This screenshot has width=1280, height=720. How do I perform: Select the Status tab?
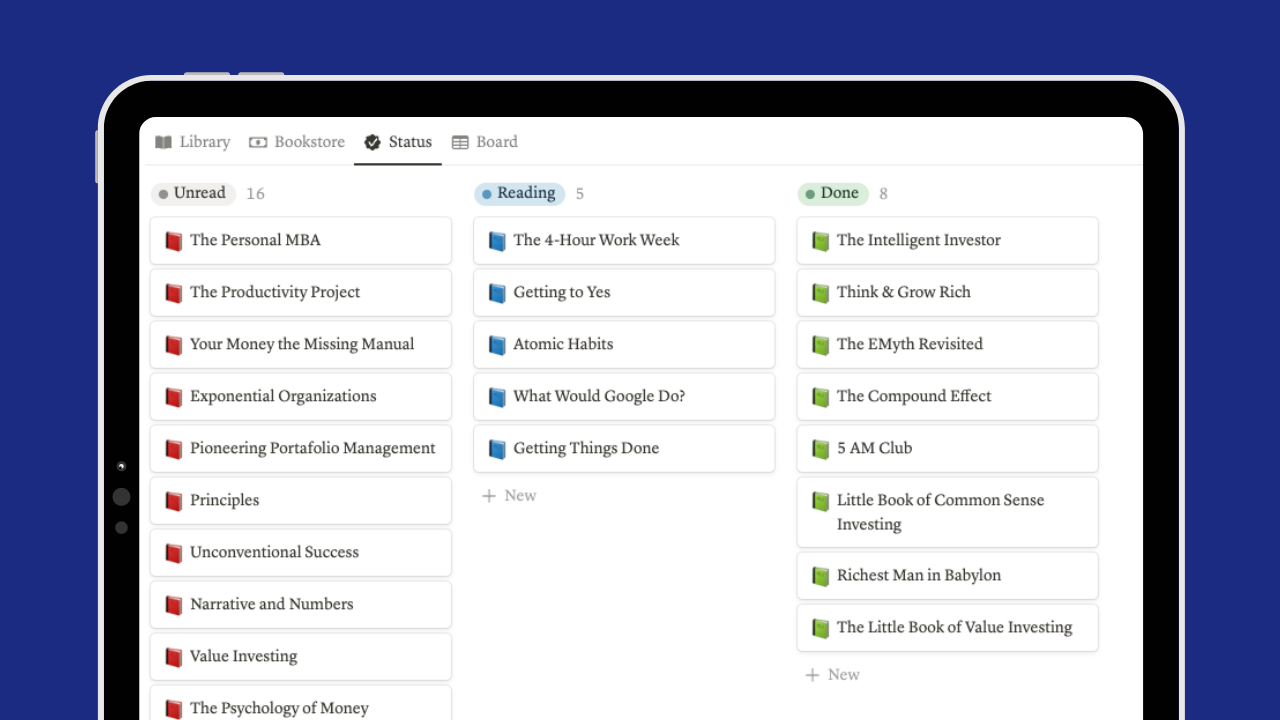398,142
